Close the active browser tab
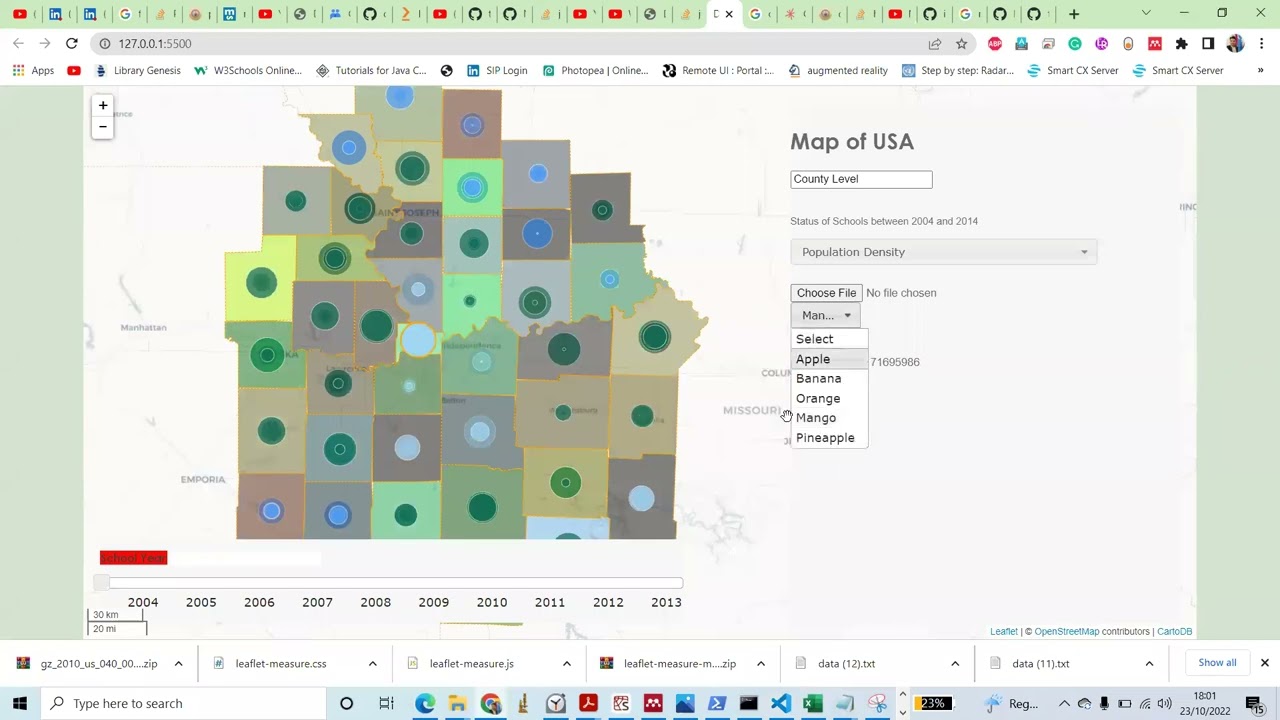Image resolution: width=1280 pixels, height=720 pixels. tap(729, 14)
